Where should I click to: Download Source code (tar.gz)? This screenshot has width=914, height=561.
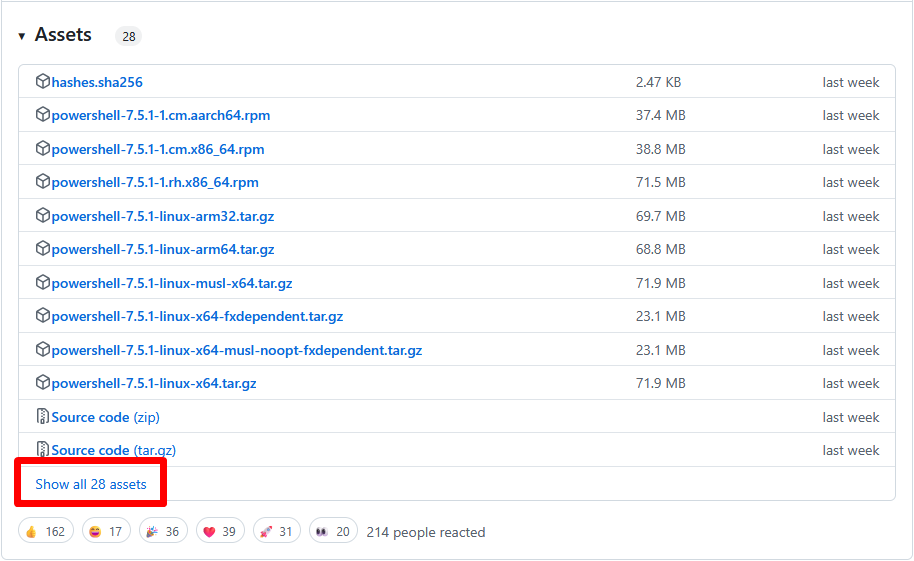coord(114,451)
